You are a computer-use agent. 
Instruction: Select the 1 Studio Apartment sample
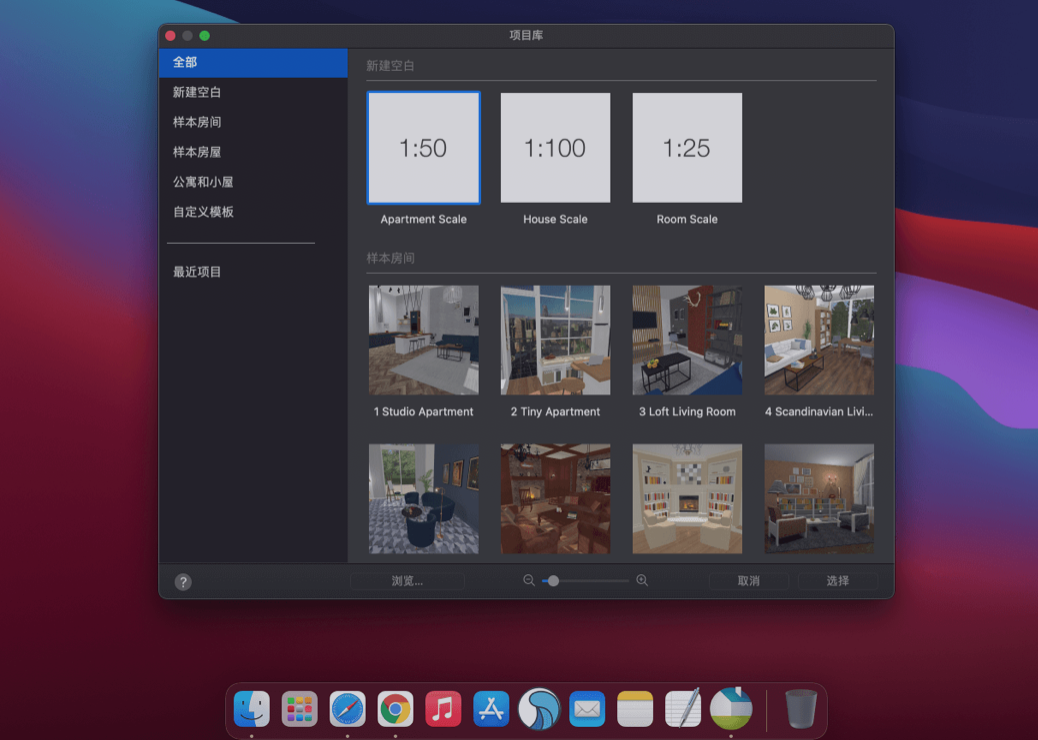(x=423, y=340)
